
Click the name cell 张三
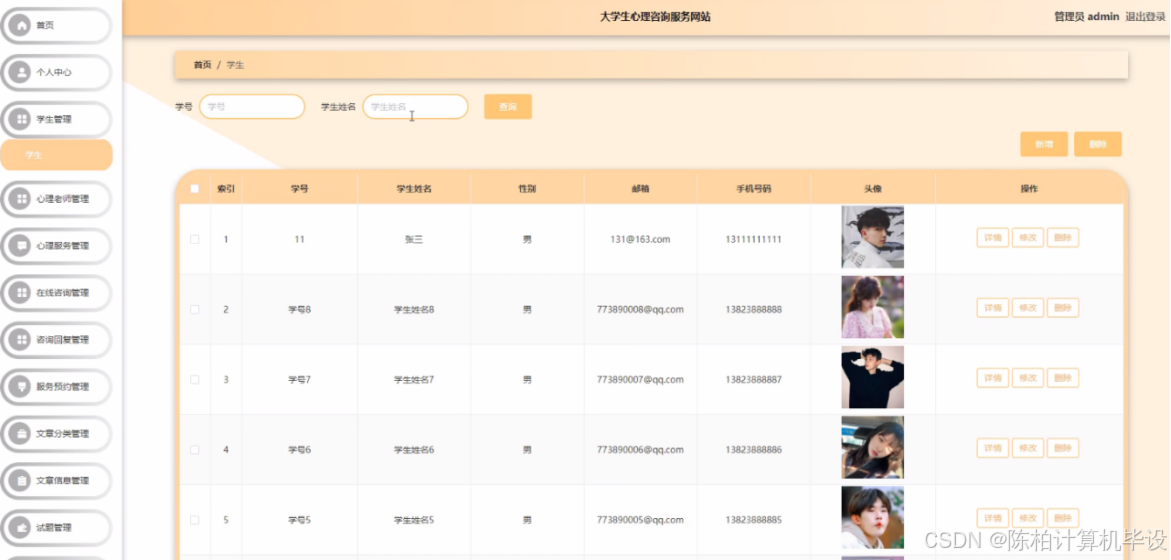pos(414,240)
